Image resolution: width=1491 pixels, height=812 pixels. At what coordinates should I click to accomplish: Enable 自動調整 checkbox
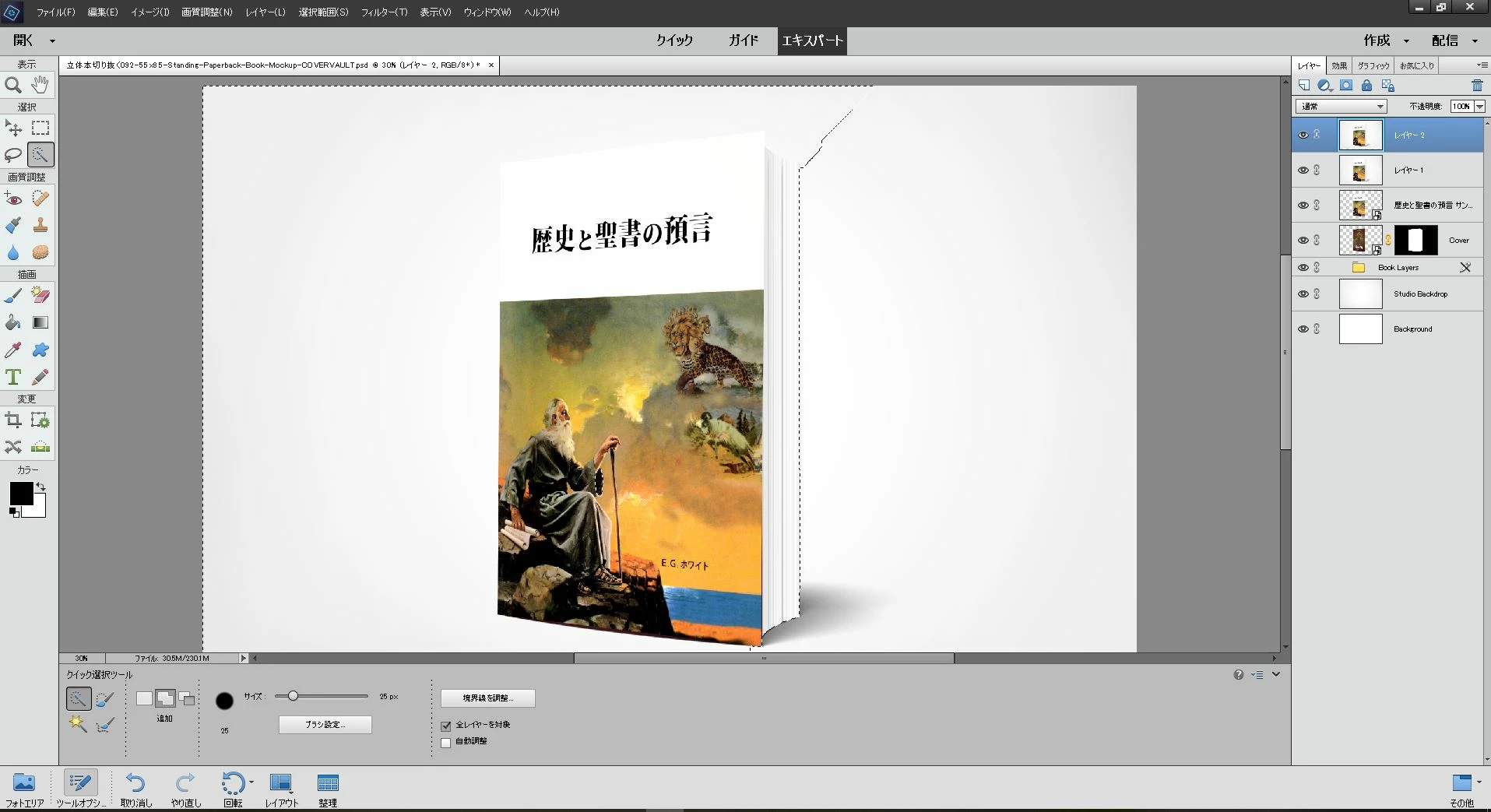pyautogui.click(x=446, y=743)
